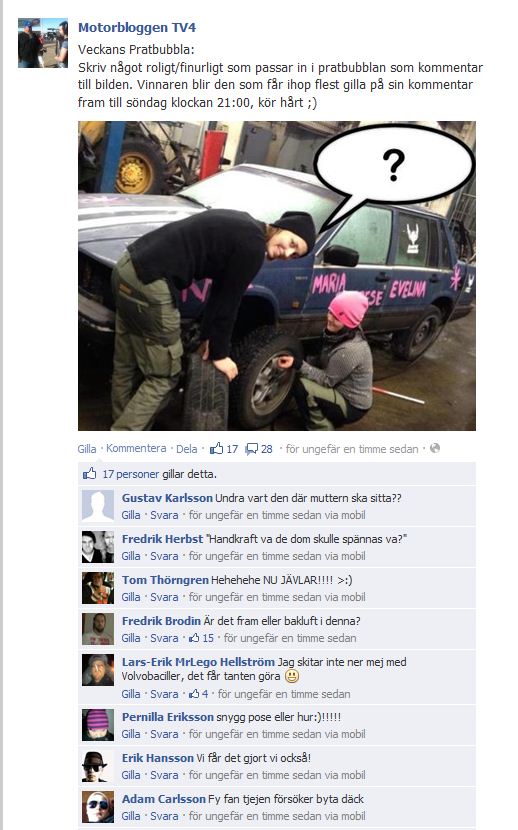Click thumbs-up icon beside '17 personer gillar detta'

(89, 473)
